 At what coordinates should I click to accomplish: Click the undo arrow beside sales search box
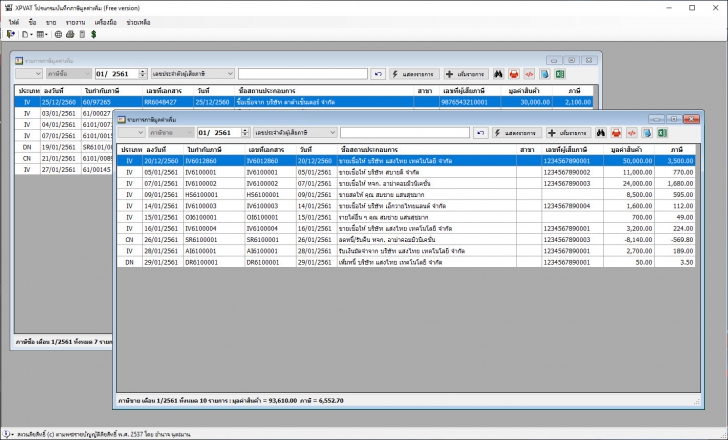481,133
